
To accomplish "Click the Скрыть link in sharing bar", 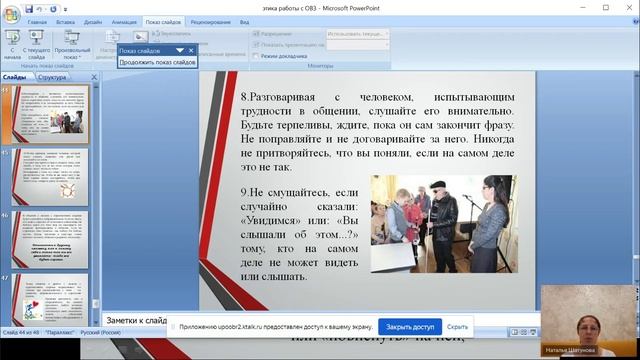I will tap(457, 327).
